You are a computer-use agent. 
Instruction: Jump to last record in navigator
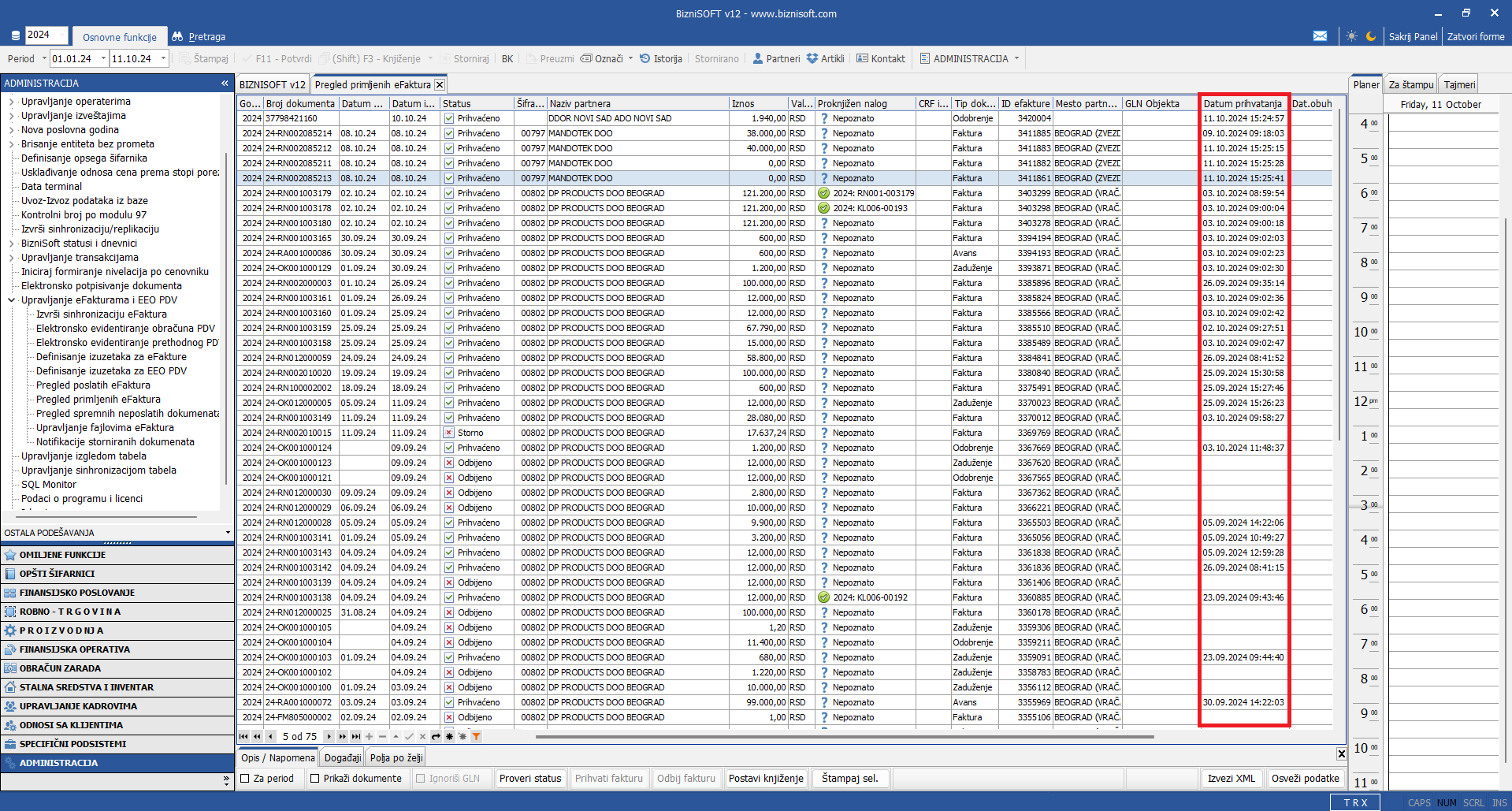tap(355, 737)
